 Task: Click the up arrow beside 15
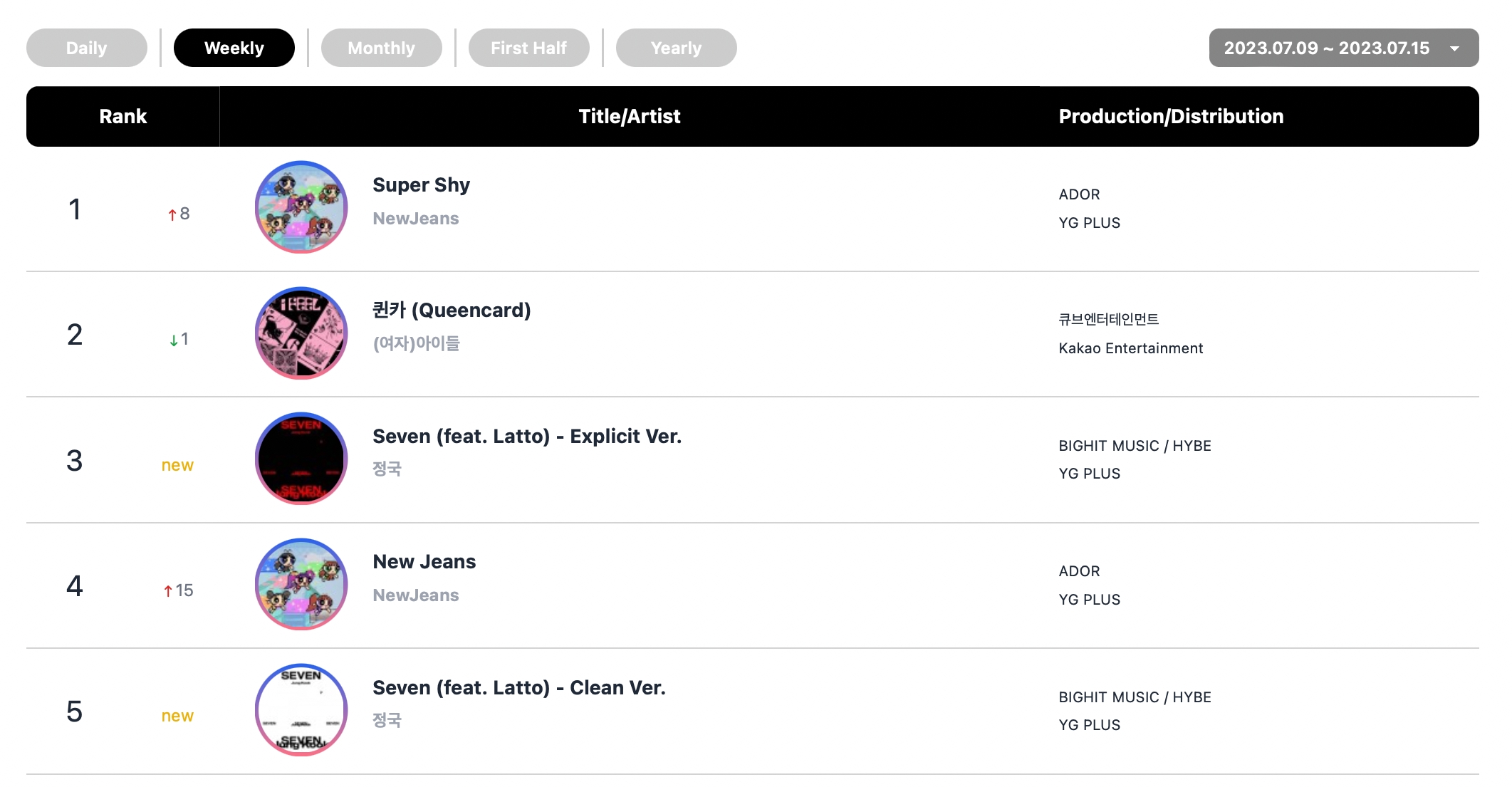[x=168, y=591]
